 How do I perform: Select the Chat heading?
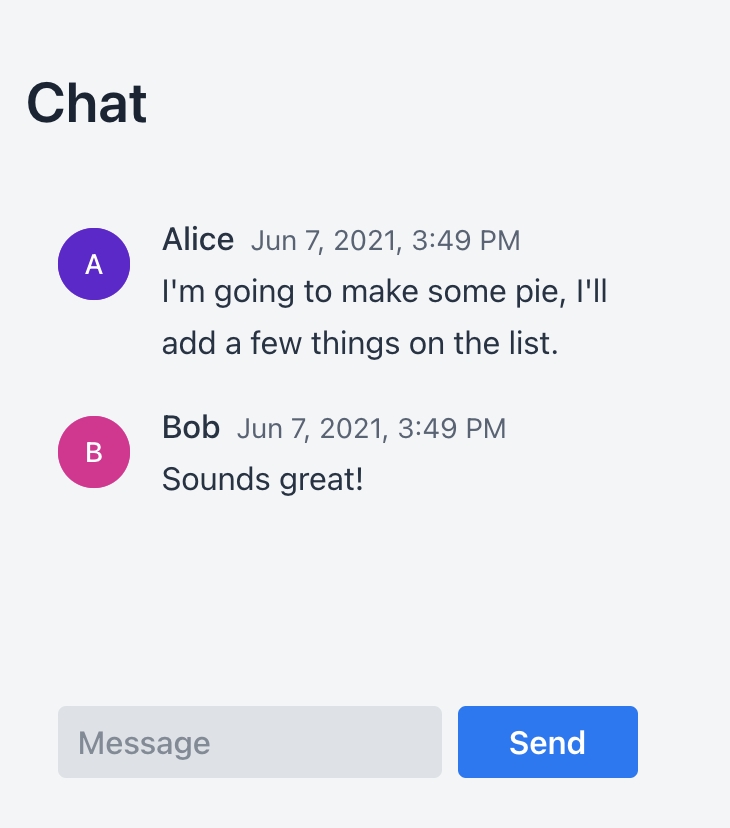87,104
